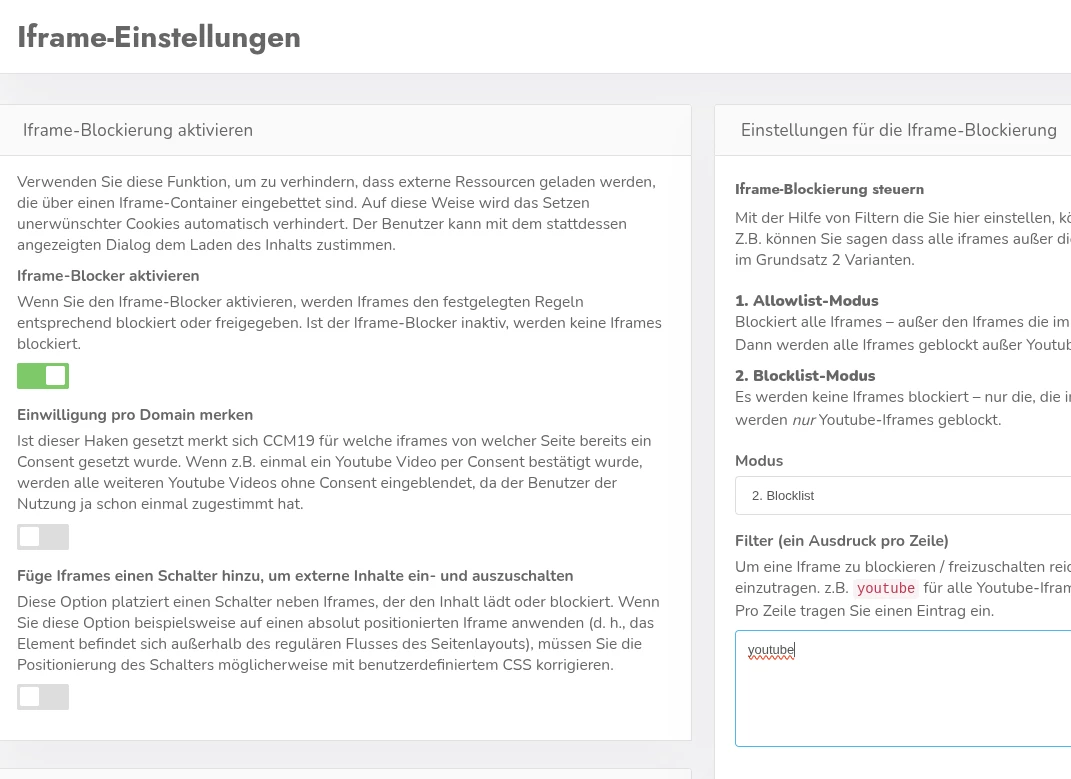Click the word youtube in the filter textarea
This screenshot has width=1071, height=779.
pos(770,651)
